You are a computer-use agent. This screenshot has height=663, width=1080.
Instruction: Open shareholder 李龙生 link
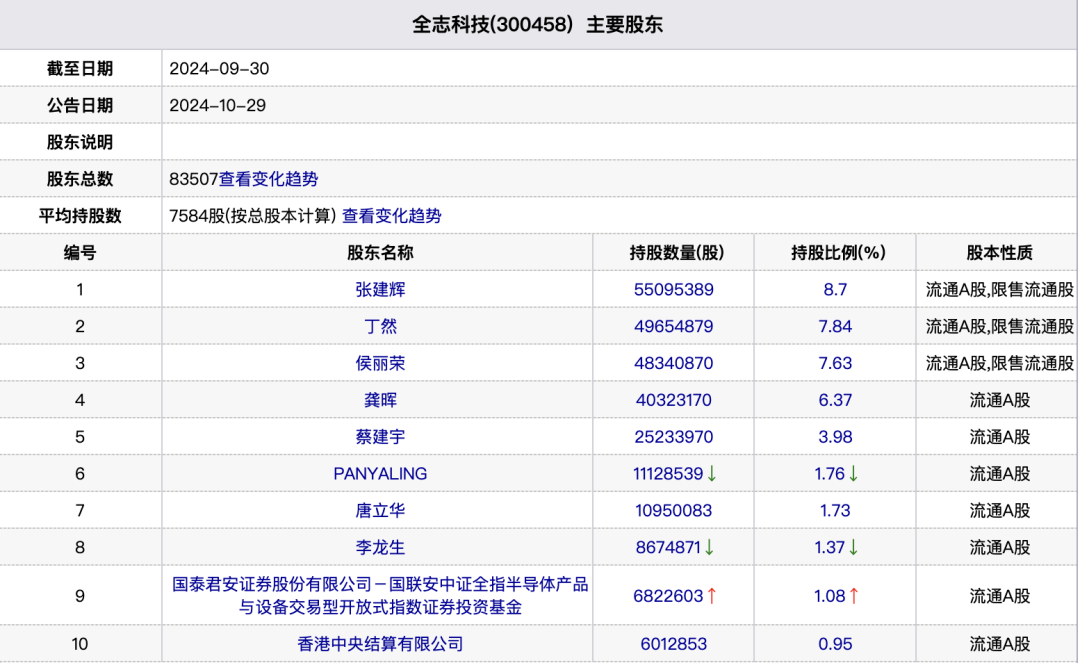tap(380, 547)
